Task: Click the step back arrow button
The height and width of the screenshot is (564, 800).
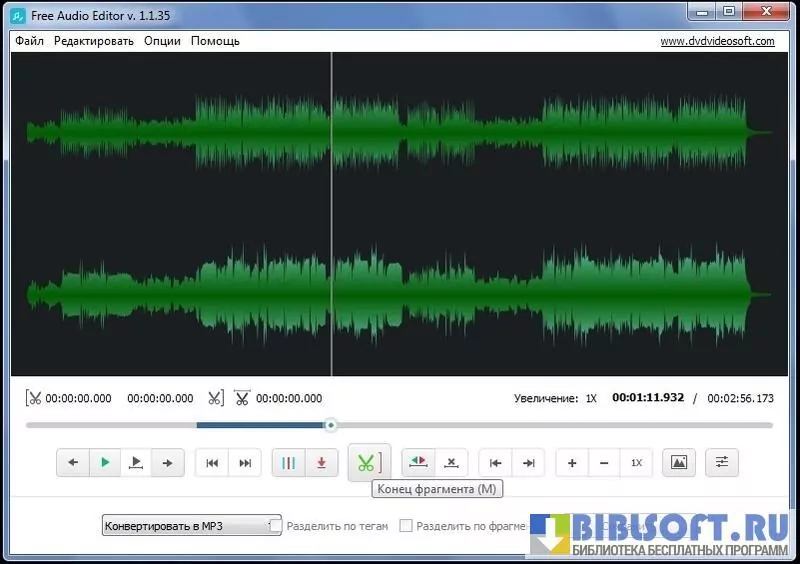Action: (72, 463)
